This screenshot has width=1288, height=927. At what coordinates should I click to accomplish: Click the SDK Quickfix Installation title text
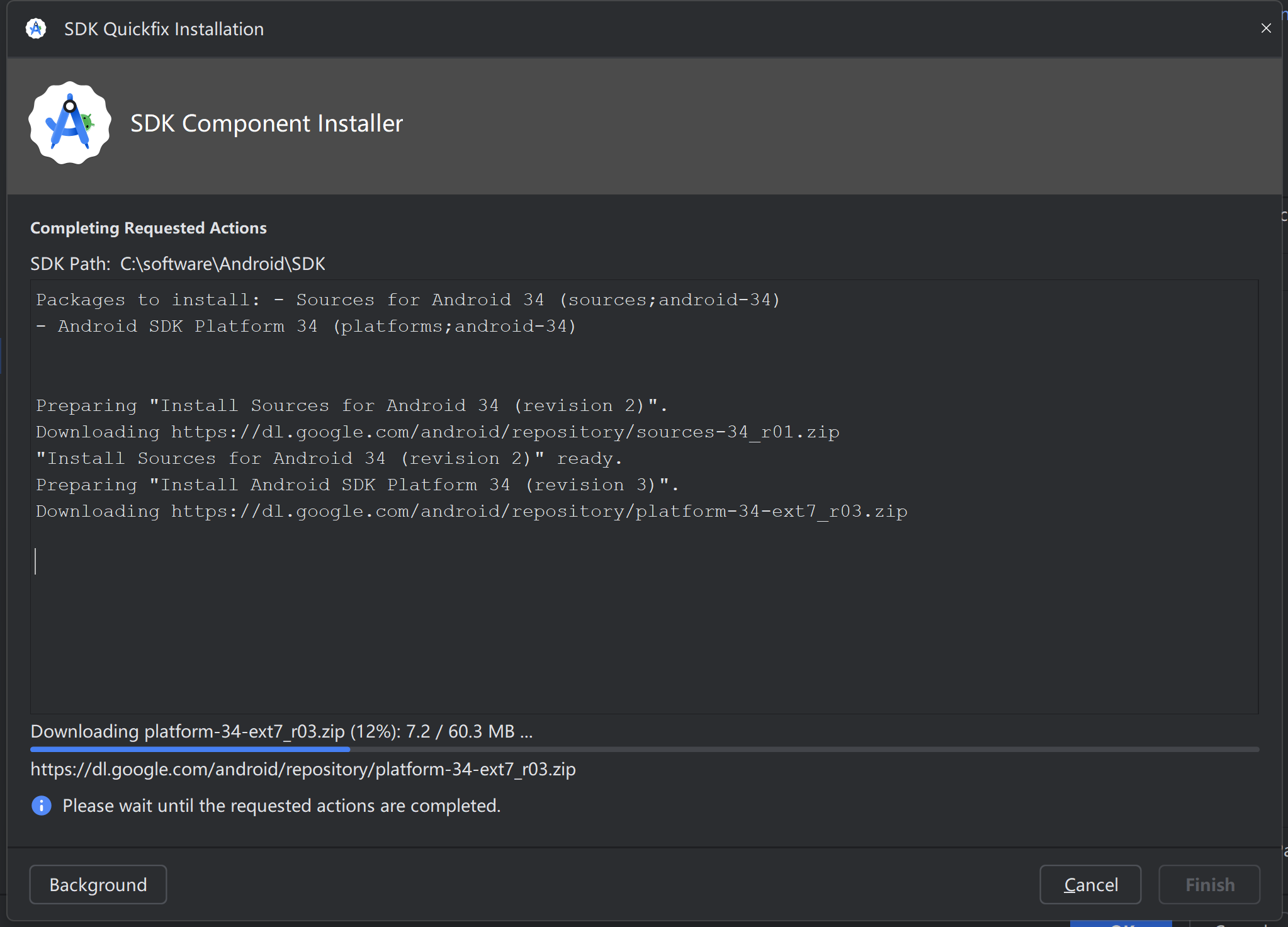click(164, 29)
